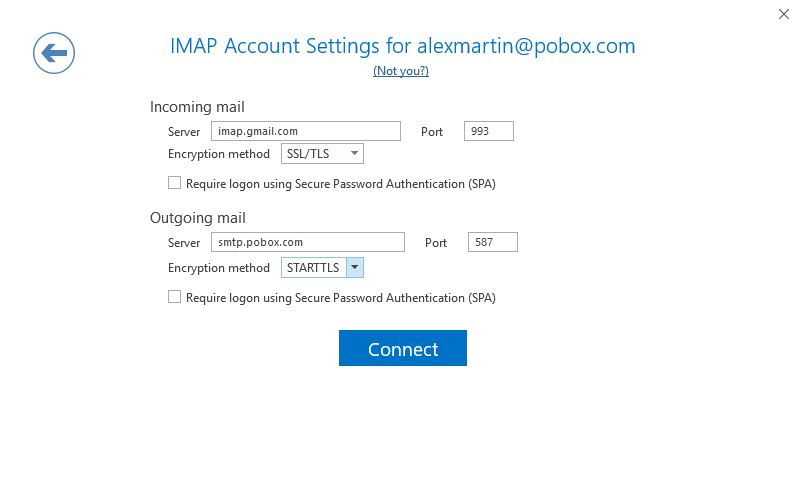Close the IMAP account settings dialog

click(x=783, y=14)
